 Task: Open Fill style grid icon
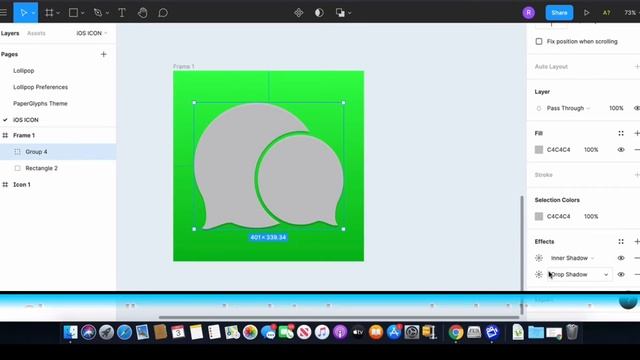(621, 133)
